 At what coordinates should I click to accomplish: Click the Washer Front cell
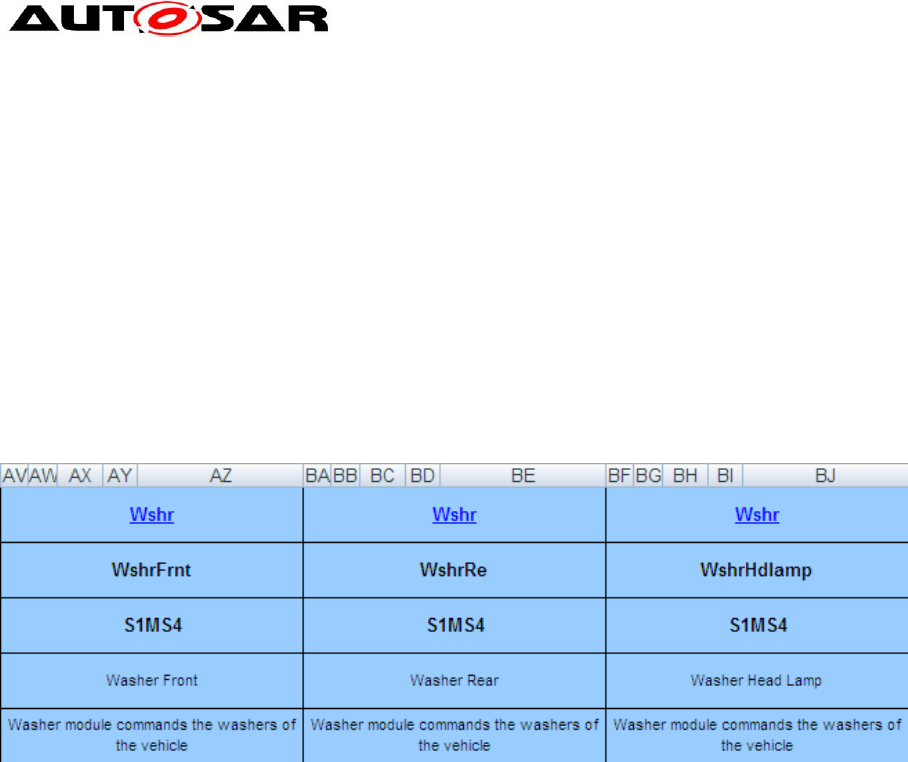pyautogui.click(x=152, y=680)
